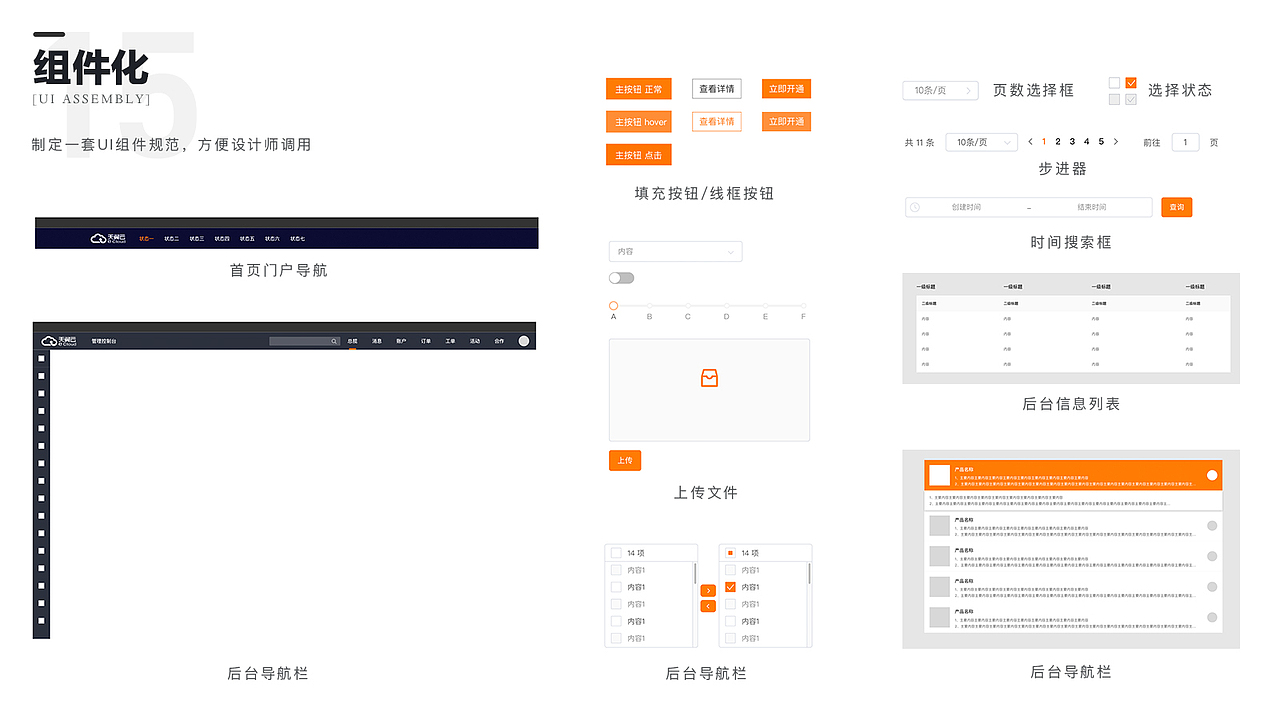Viewport: 1280px width, 720px height.
Task: Click the 创建时间 start time field
Action: [966, 207]
